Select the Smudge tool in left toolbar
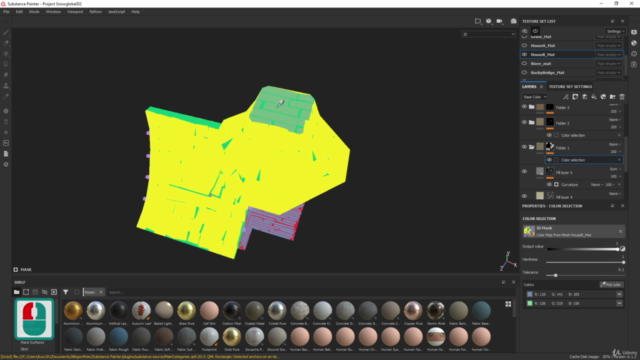The width and height of the screenshot is (640, 360). (x=6, y=75)
